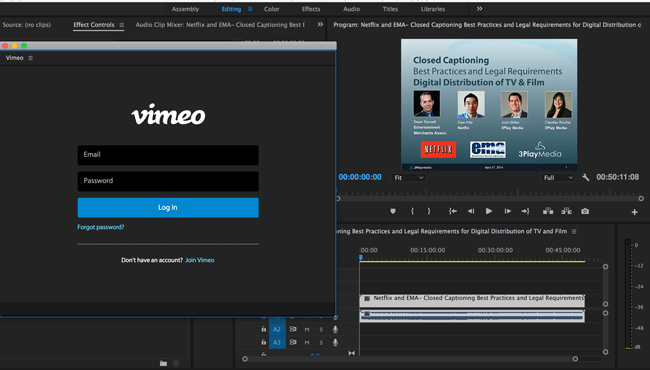Click the Program monitor video preview
Image resolution: width=650 pixels, height=370 pixels.
(489, 105)
